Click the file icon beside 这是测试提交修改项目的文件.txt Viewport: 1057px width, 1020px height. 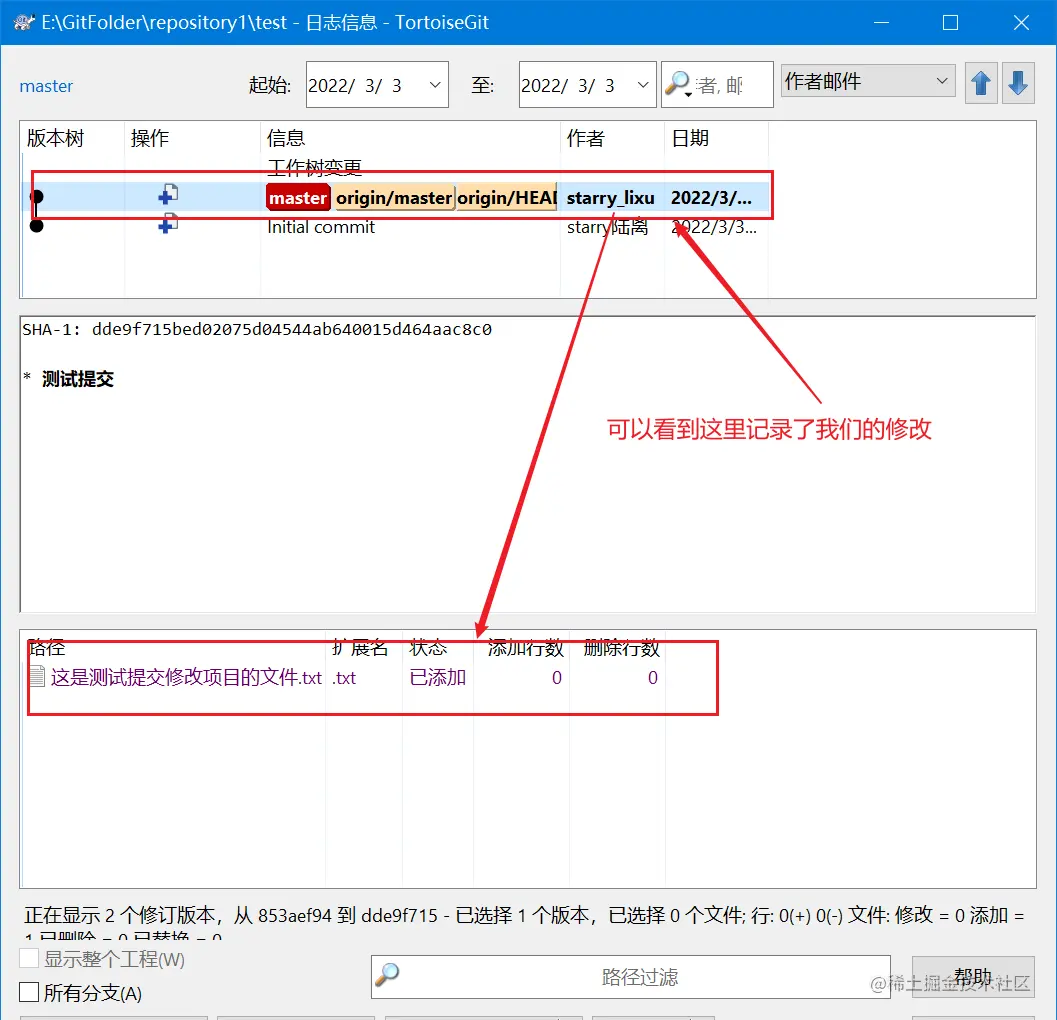tap(36, 677)
